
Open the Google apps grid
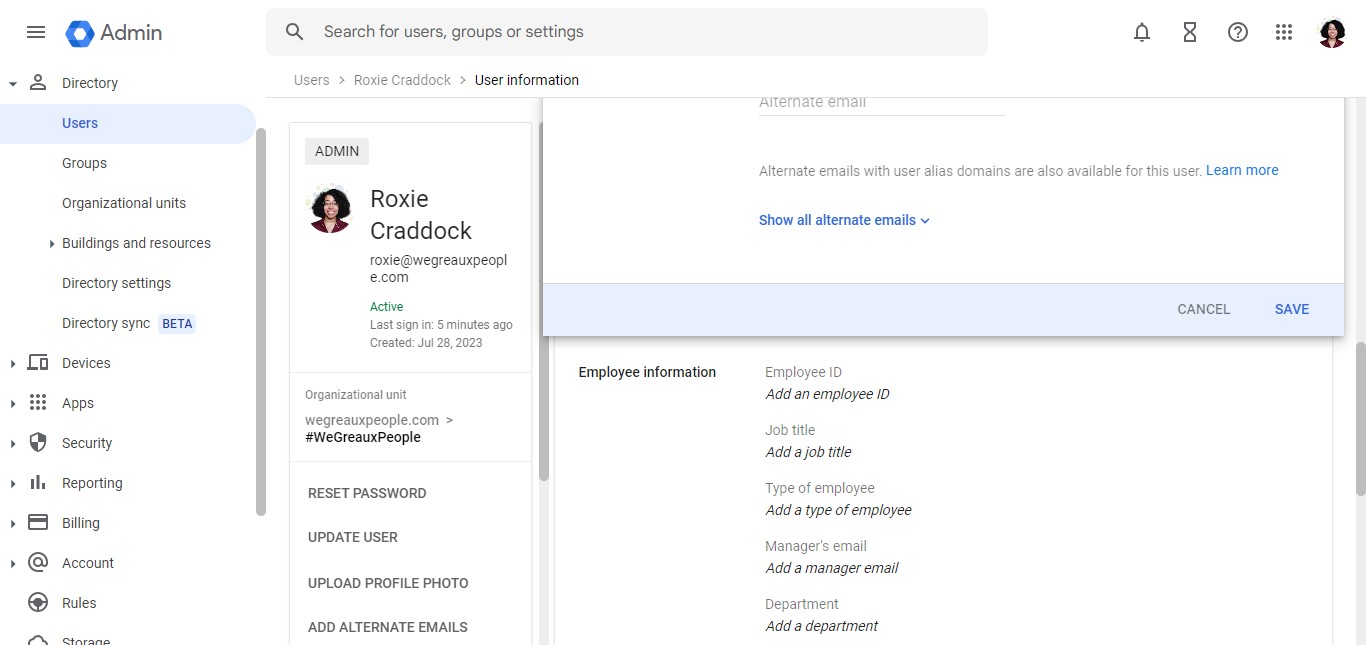pos(1284,32)
